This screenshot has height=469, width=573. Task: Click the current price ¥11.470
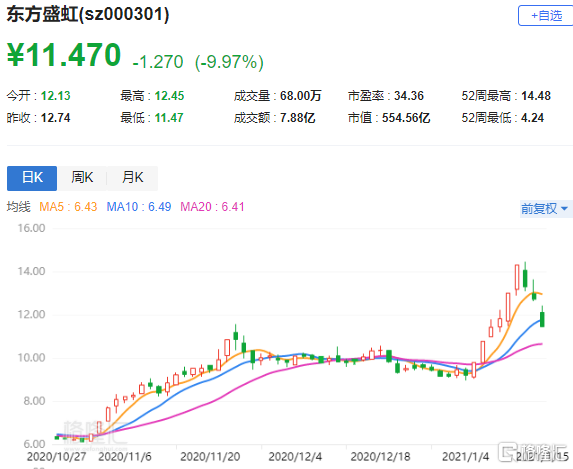click(64, 55)
